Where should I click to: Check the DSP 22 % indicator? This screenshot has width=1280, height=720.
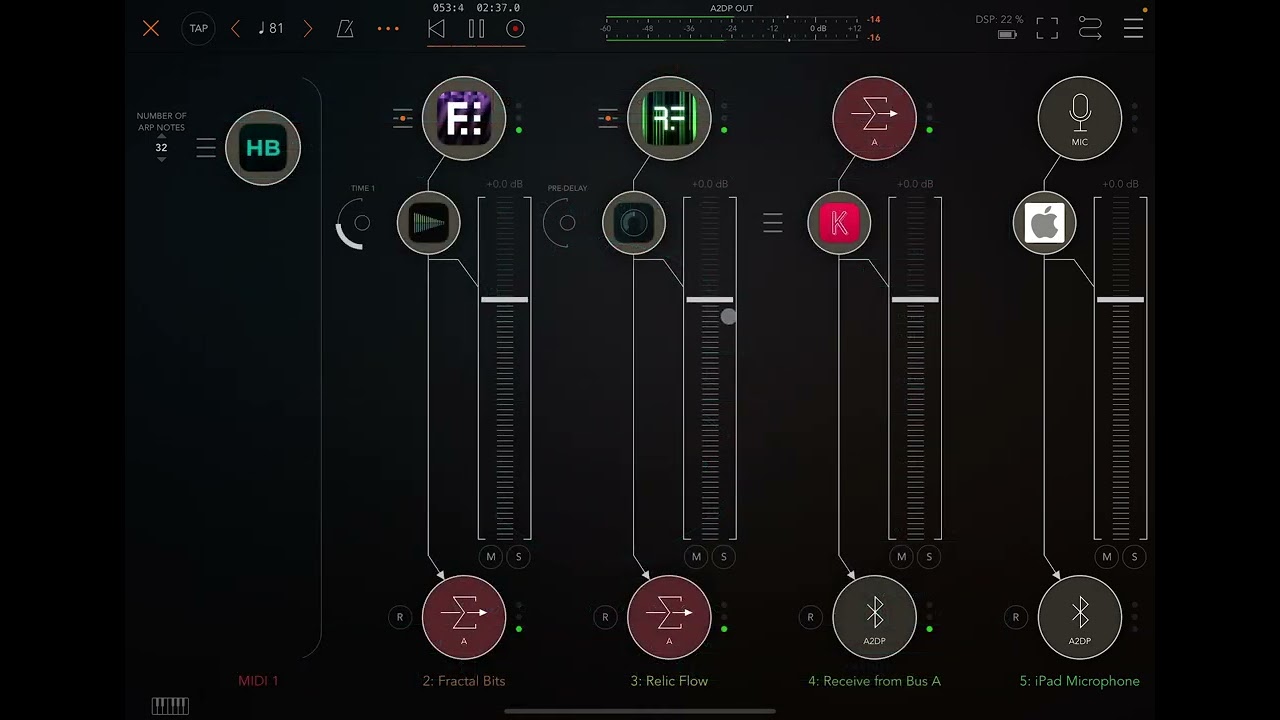tap(1000, 19)
